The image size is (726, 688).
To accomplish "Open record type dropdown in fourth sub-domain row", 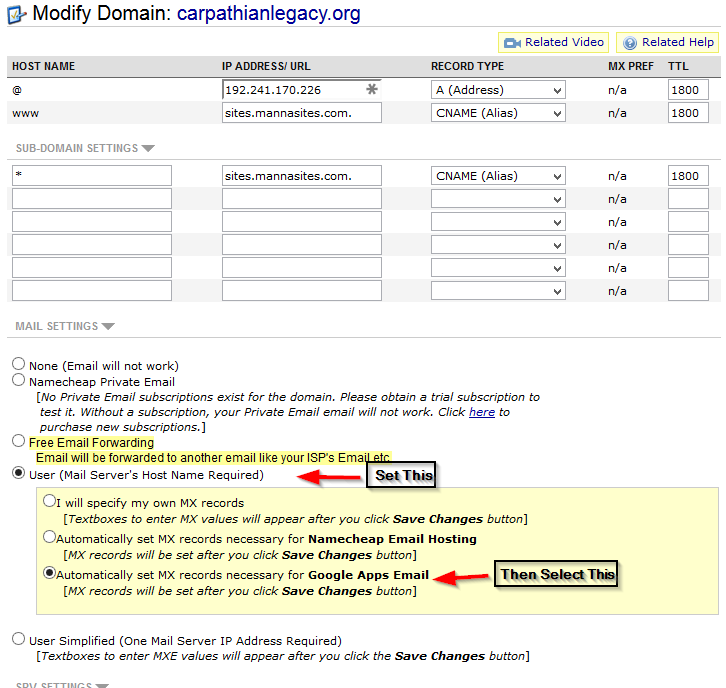I will [498, 245].
